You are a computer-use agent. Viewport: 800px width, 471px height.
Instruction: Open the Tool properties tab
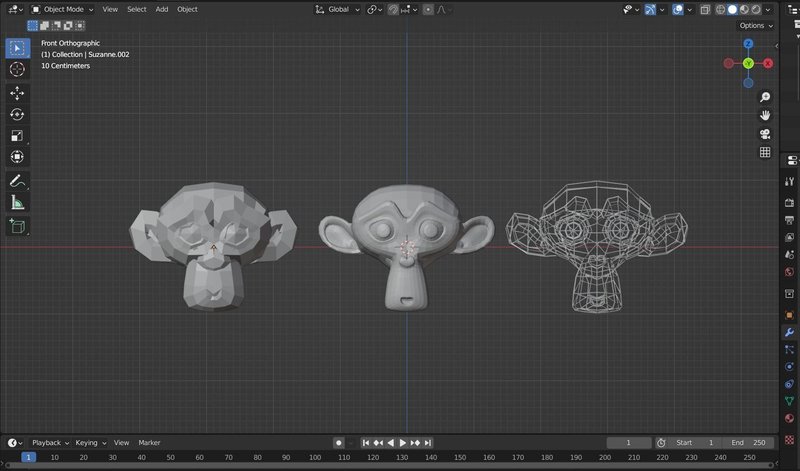pos(789,181)
